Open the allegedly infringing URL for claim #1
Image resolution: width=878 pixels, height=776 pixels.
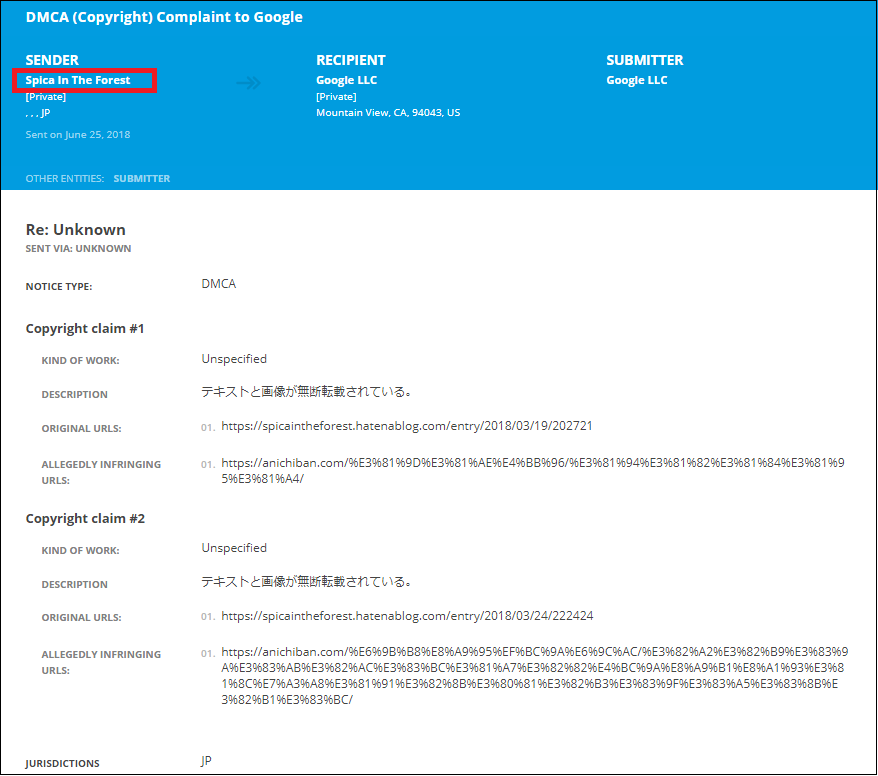coord(533,471)
